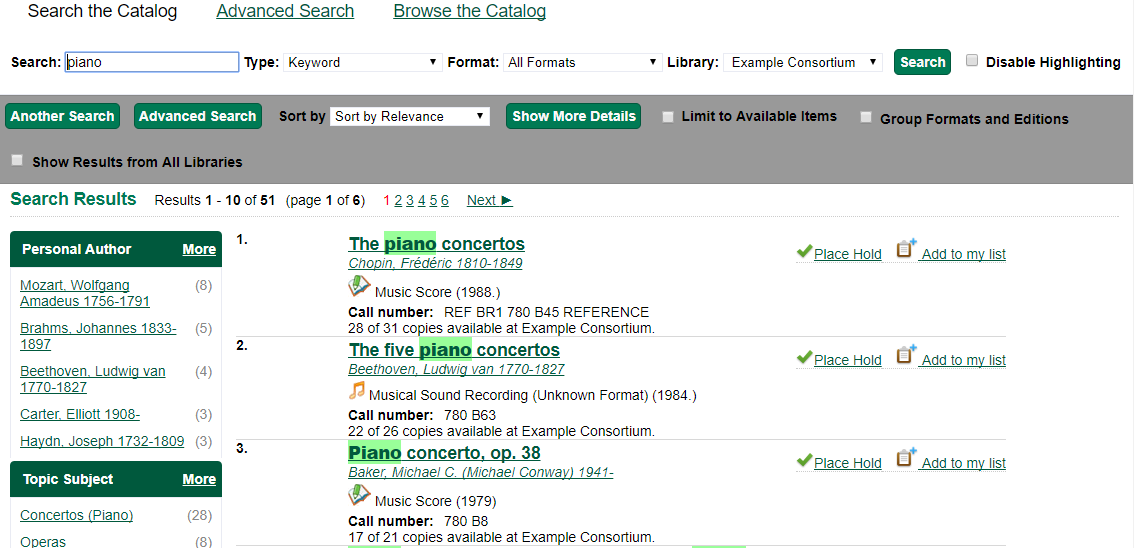Click the Music Score icon for Piano concerto, op. 38

[359, 495]
